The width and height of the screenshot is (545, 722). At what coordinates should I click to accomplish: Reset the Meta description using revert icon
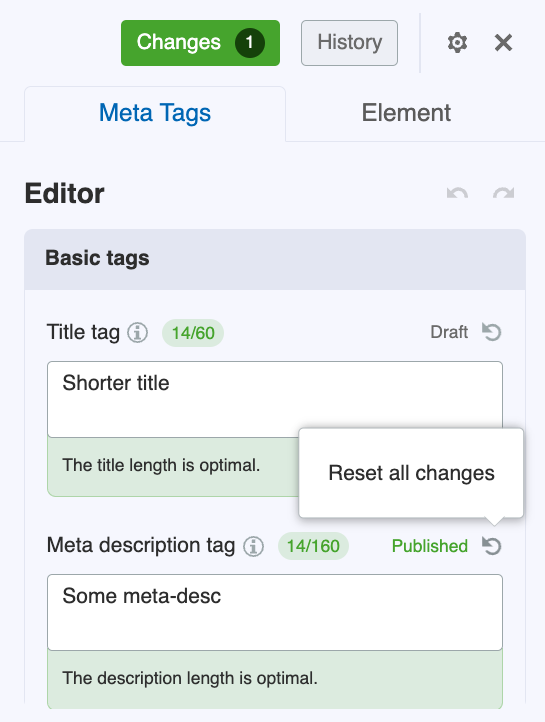(x=492, y=546)
